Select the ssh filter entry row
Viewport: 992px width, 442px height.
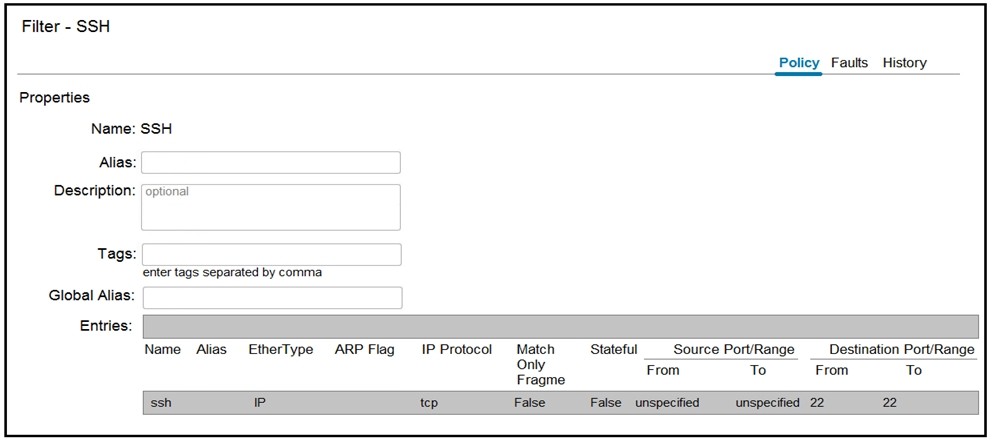(x=561, y=403)
